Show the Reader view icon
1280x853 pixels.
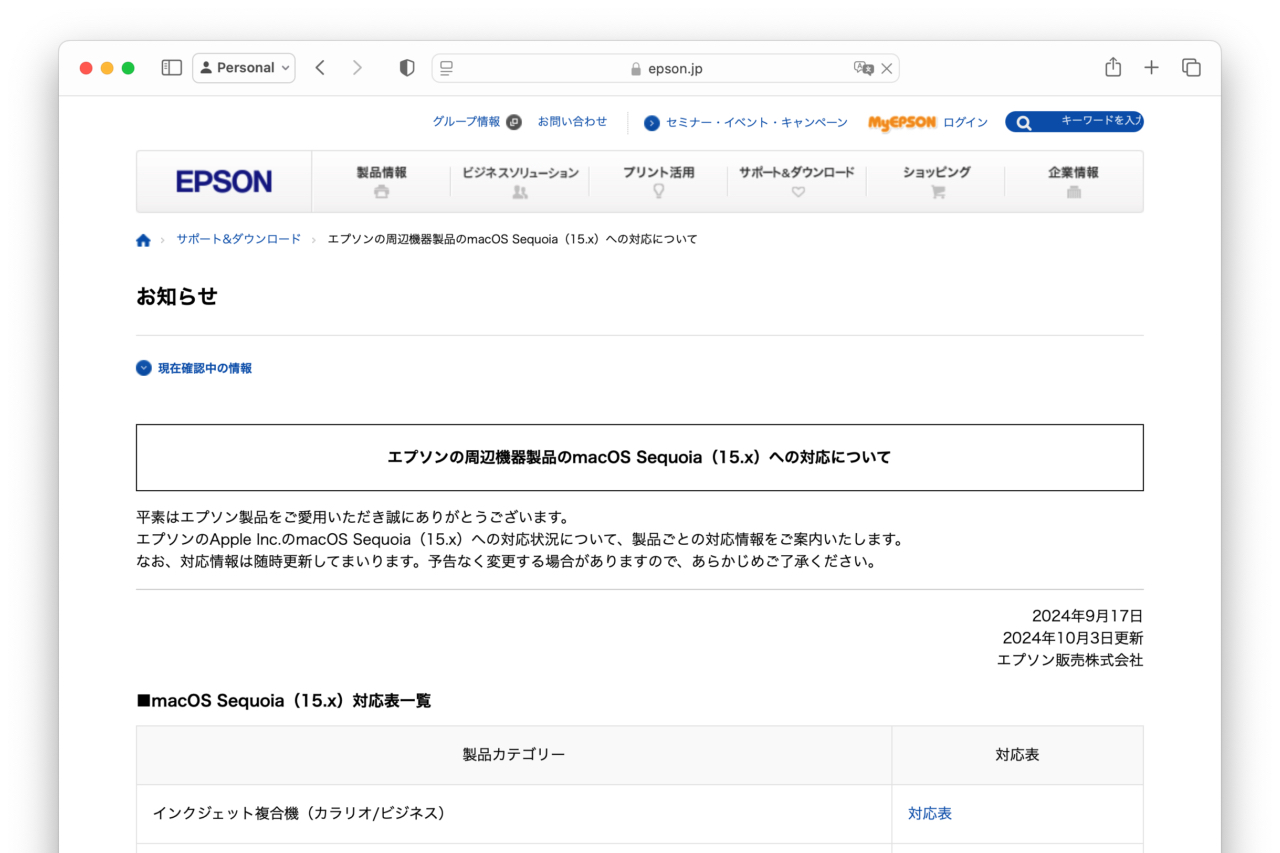pos(447,68)
